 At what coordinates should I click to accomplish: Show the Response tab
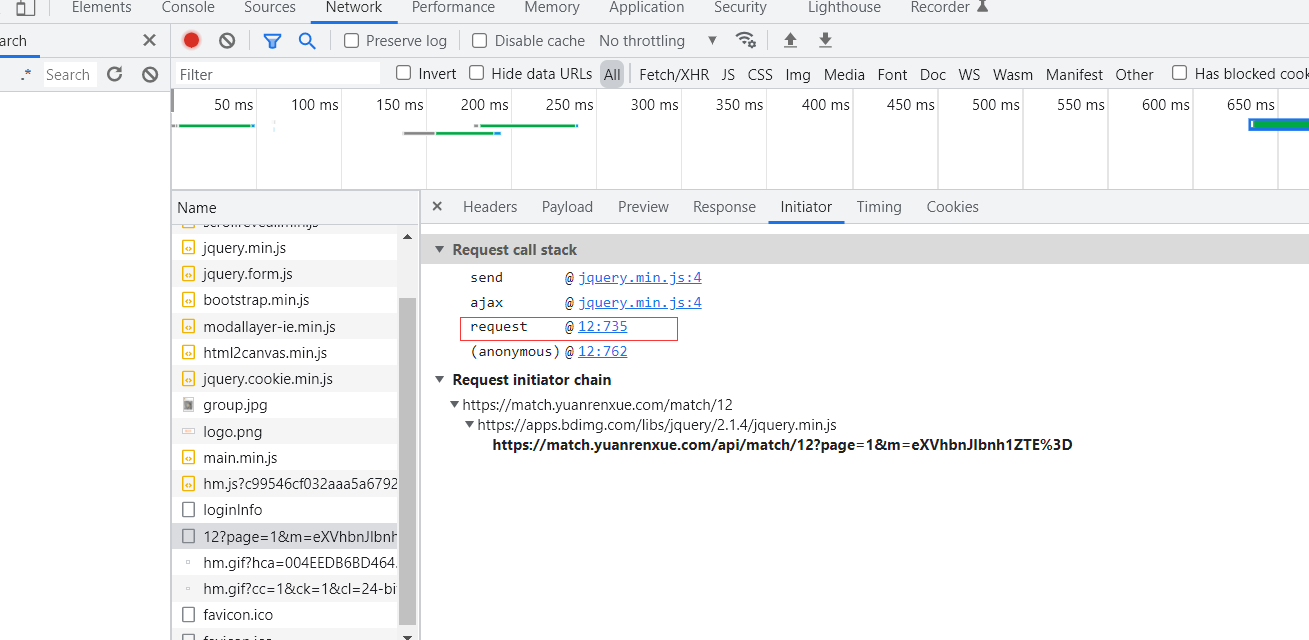[x=724, y=207]
